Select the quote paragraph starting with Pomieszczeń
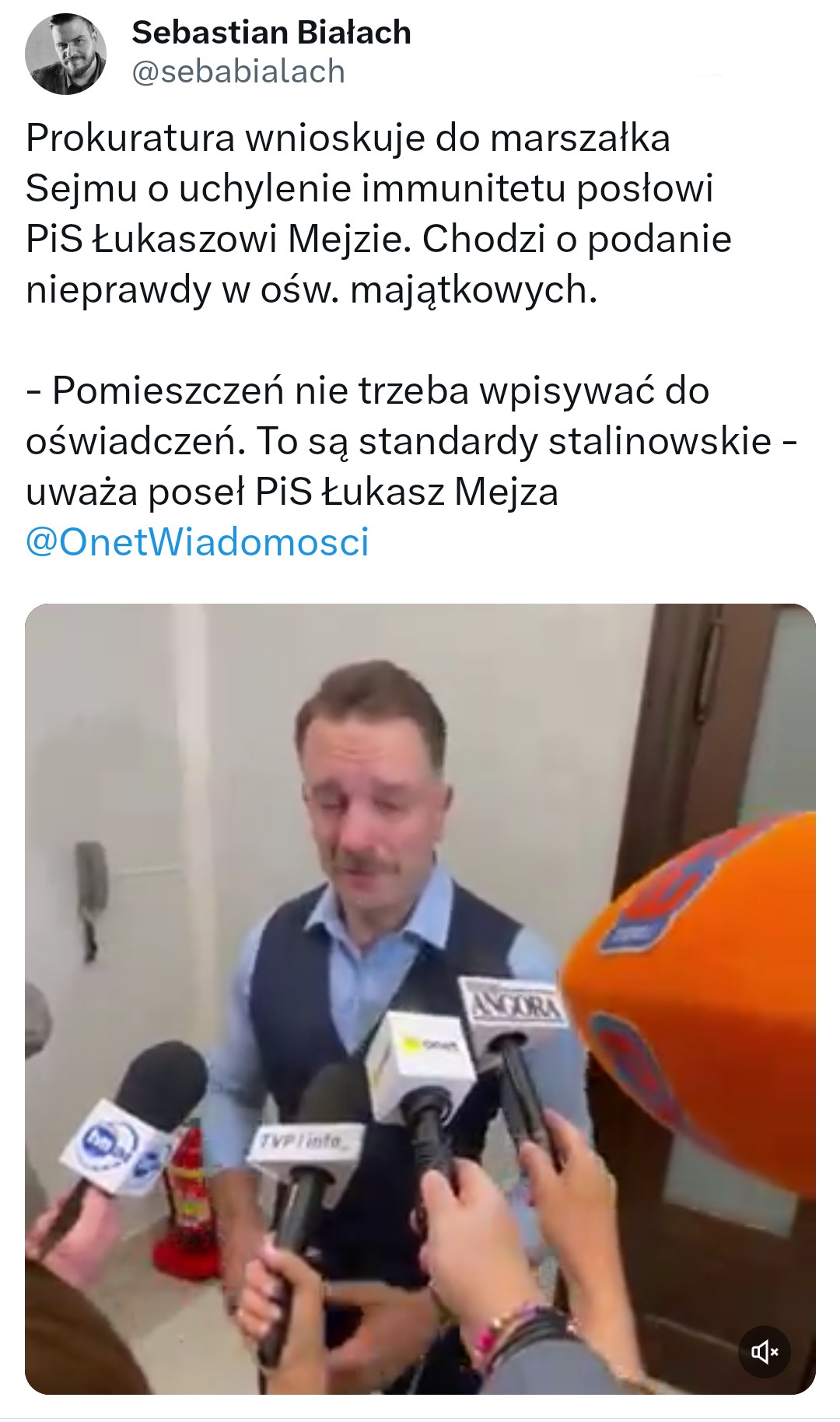 pyautogui.click(x=412, y=441)
